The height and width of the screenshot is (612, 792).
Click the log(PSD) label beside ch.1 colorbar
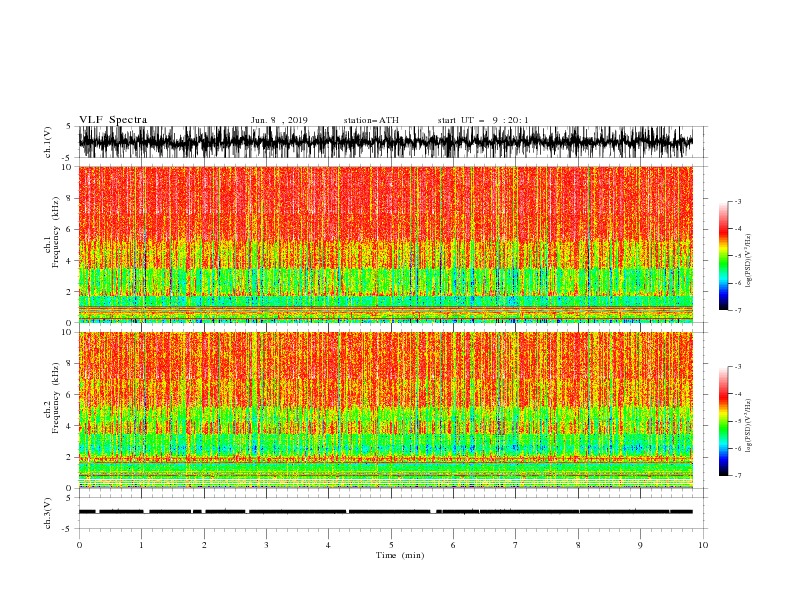(x=748, y=260)
